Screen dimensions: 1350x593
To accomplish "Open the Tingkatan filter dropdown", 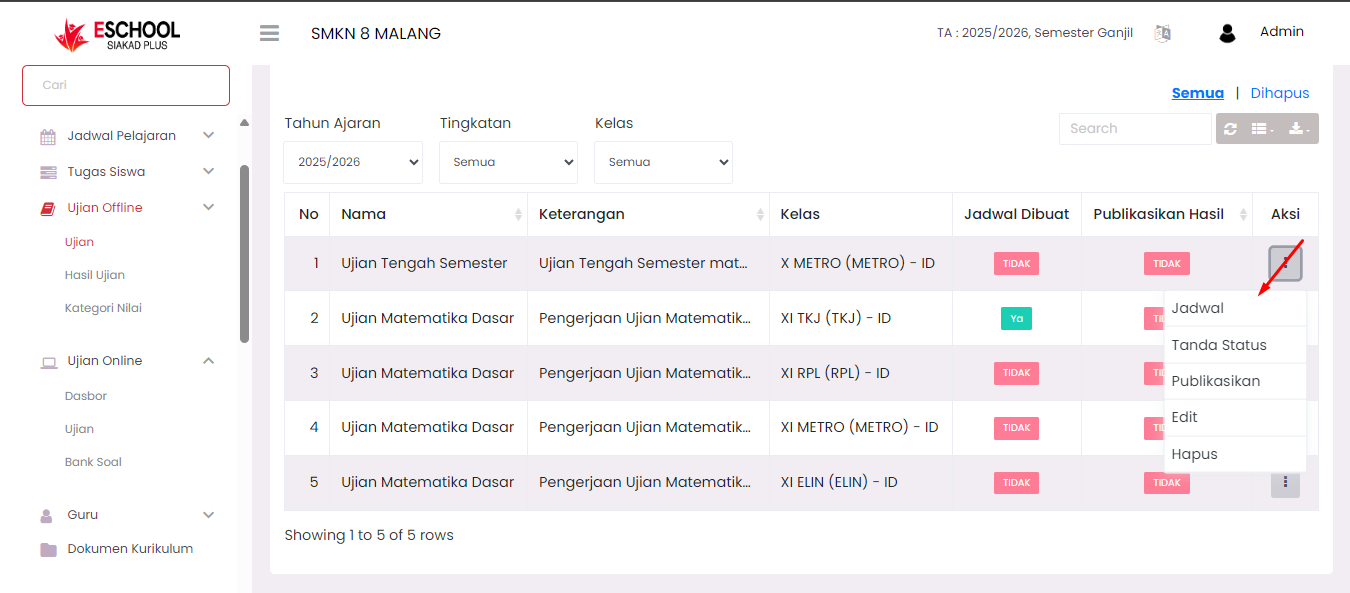I will pos(508,162).
